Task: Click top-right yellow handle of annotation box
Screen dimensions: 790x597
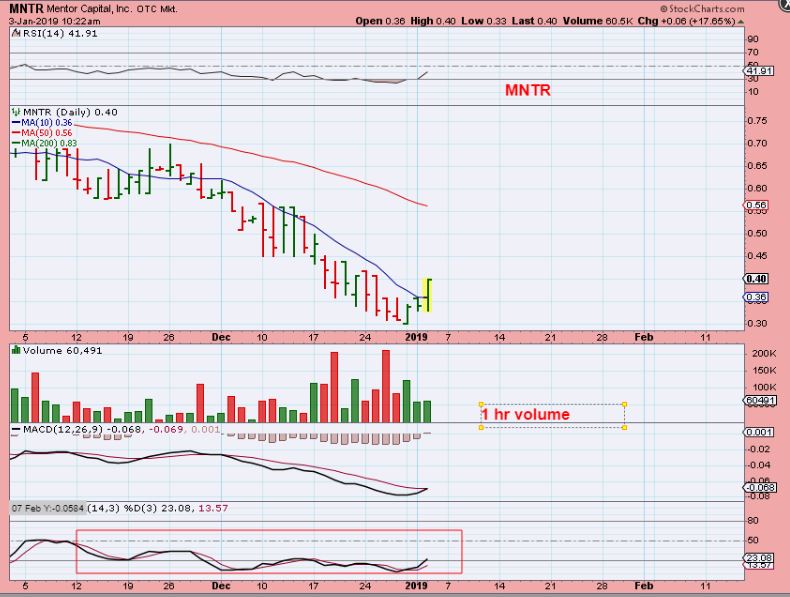Action: [x=625, y=404]
